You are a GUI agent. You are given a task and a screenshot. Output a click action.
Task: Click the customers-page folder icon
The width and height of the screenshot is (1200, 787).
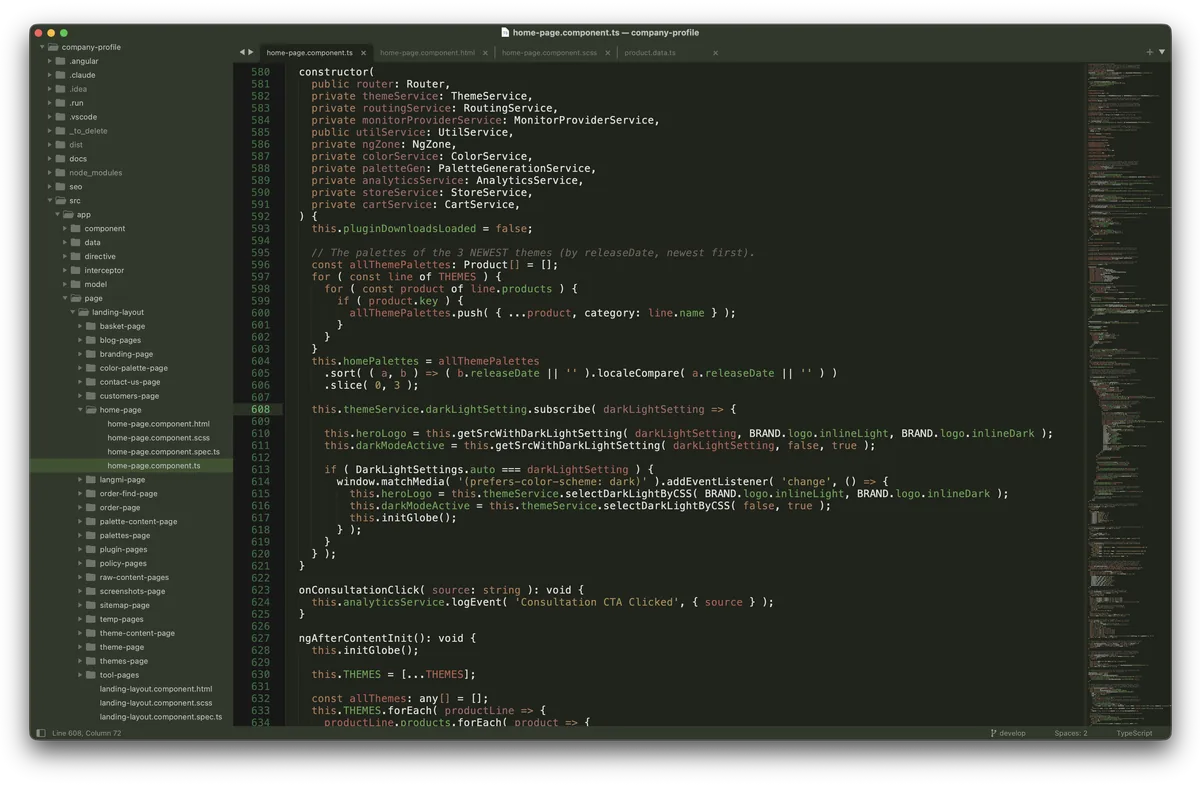(91, 396)
